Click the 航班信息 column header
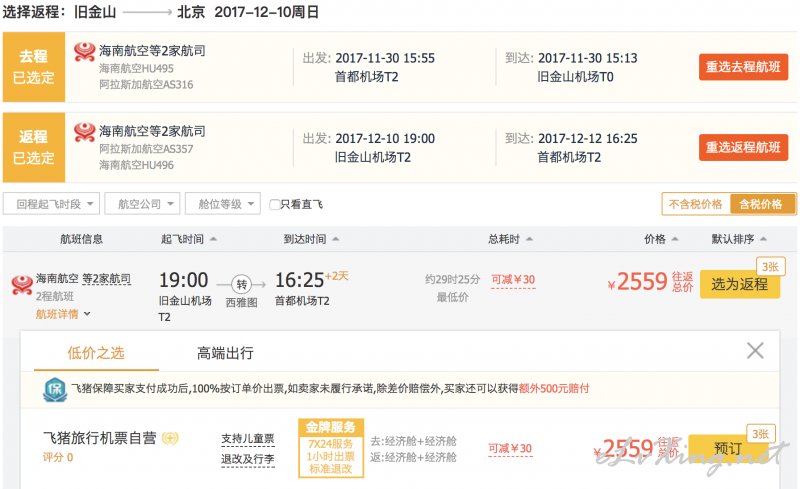 pyautogui.click(x=82, y=239)
